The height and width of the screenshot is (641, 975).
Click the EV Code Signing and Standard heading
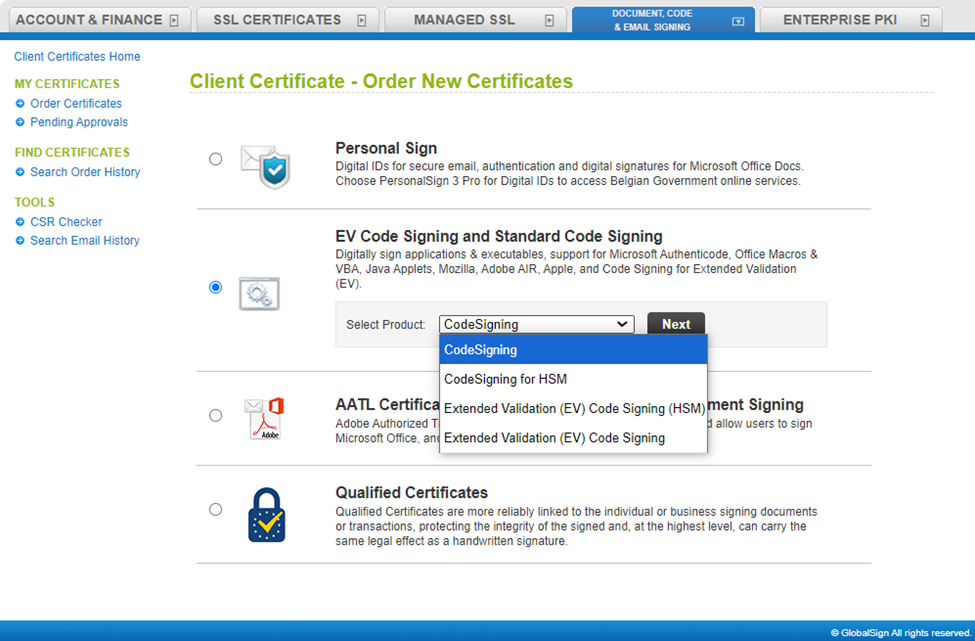coord(499,236)
